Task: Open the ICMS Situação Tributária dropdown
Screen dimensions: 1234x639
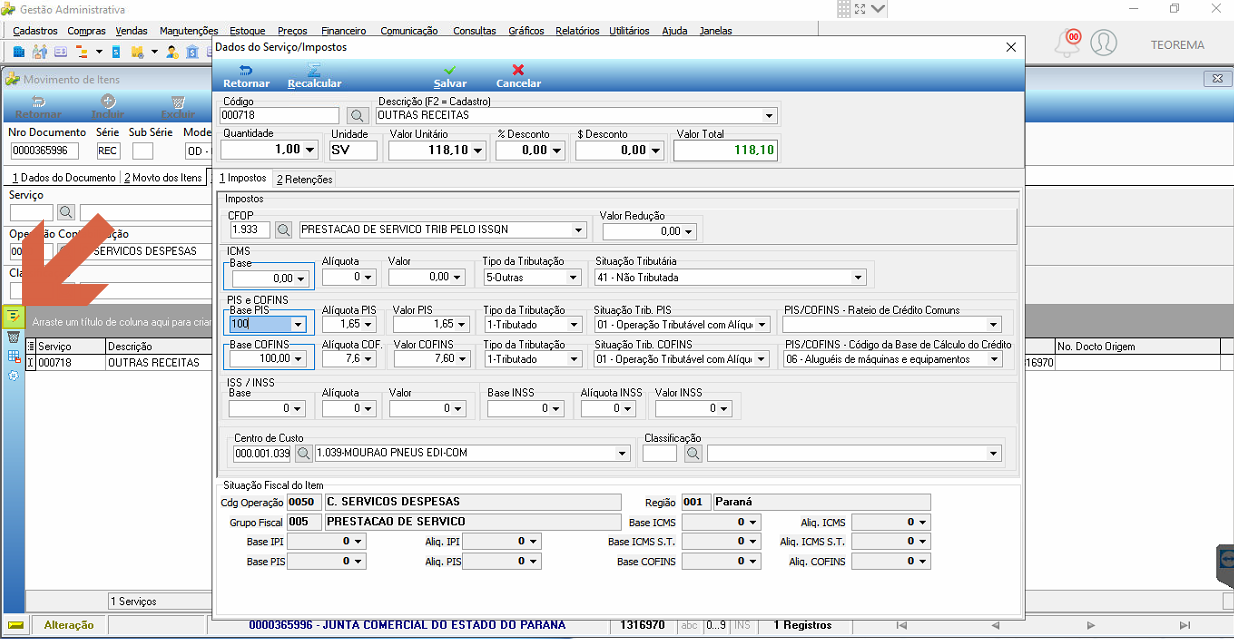Action: [x=859, y=277]
